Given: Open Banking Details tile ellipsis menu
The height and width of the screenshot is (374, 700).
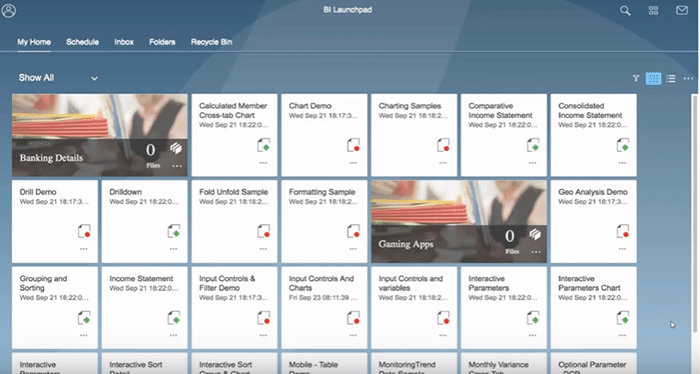Looking at the screenshot, I should tap(177, 166).
